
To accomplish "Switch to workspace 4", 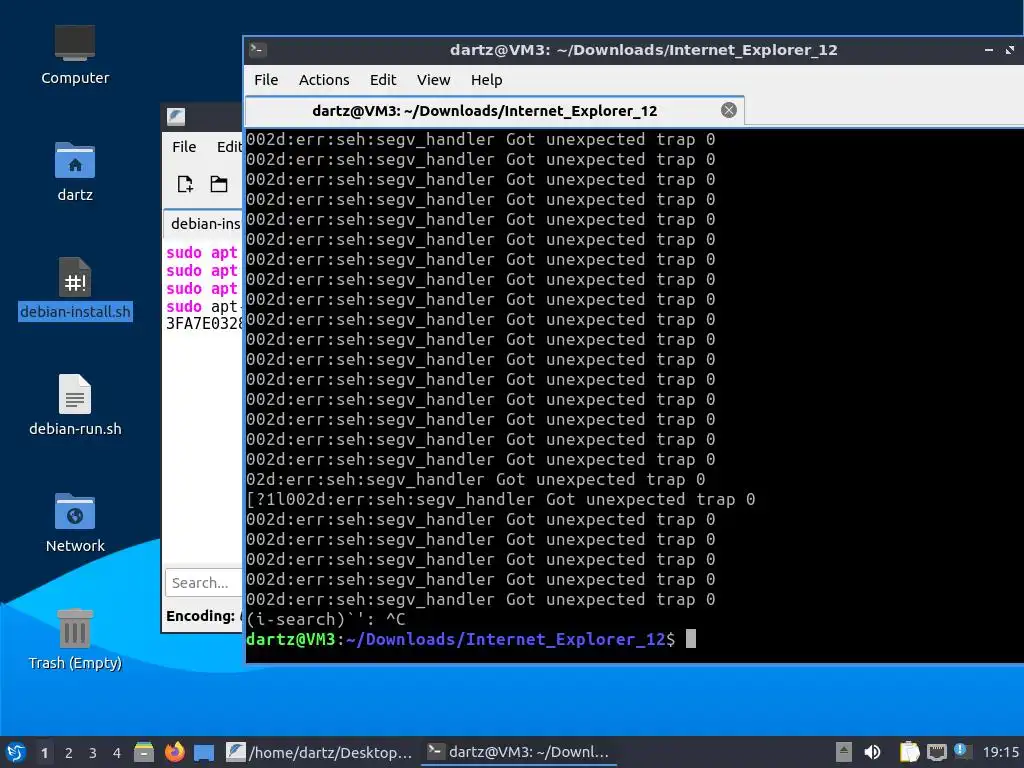I will (x=117, y=753).
